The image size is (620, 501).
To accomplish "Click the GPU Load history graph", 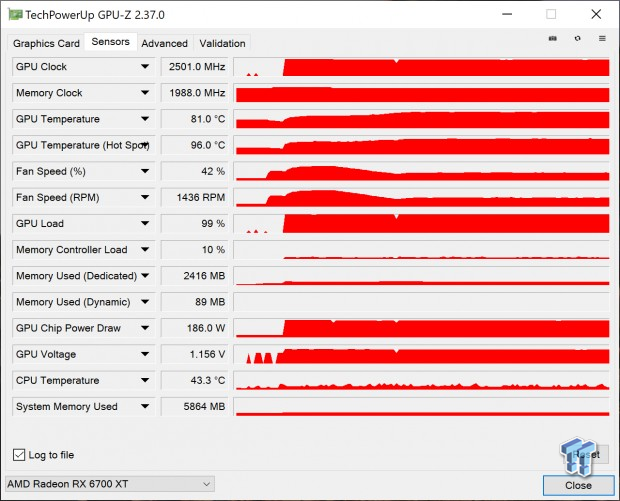I will click(422, 223).
